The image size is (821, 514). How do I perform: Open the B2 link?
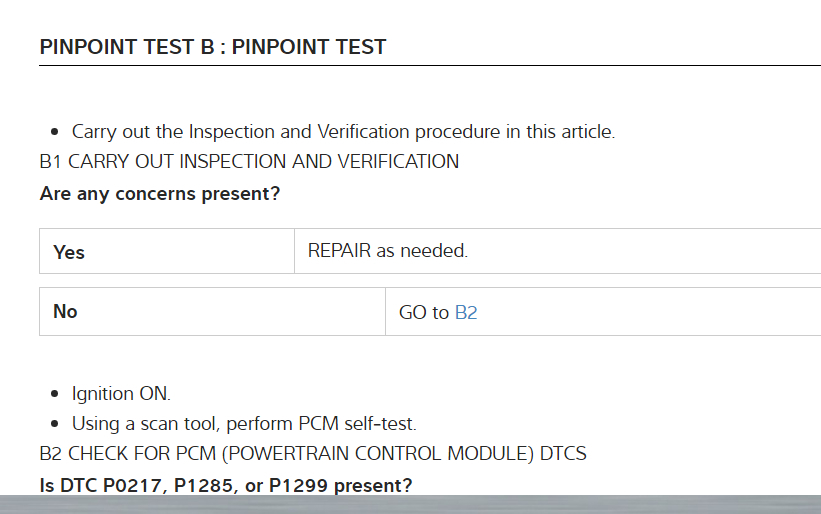point(466,312)
